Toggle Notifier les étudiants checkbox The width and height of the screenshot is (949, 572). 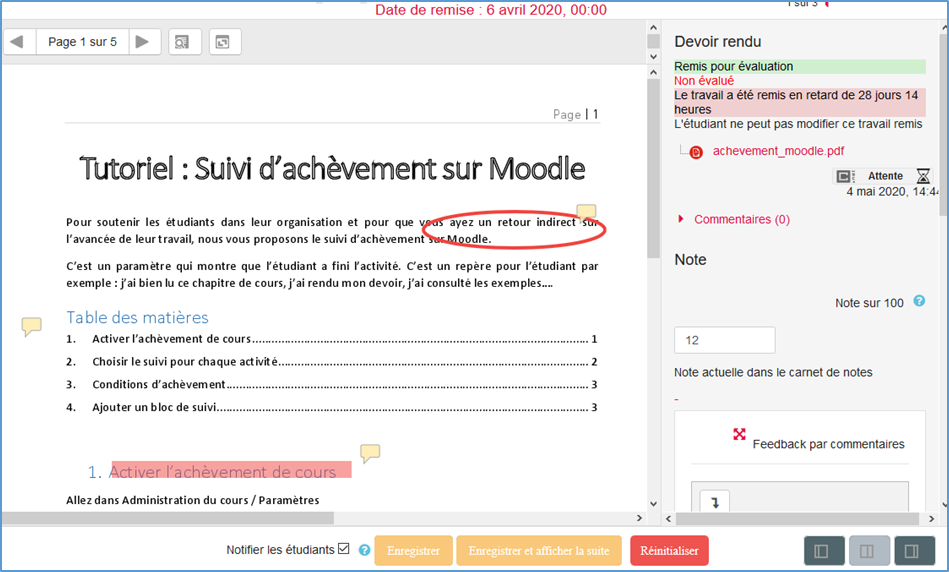(x=344, y=549)
